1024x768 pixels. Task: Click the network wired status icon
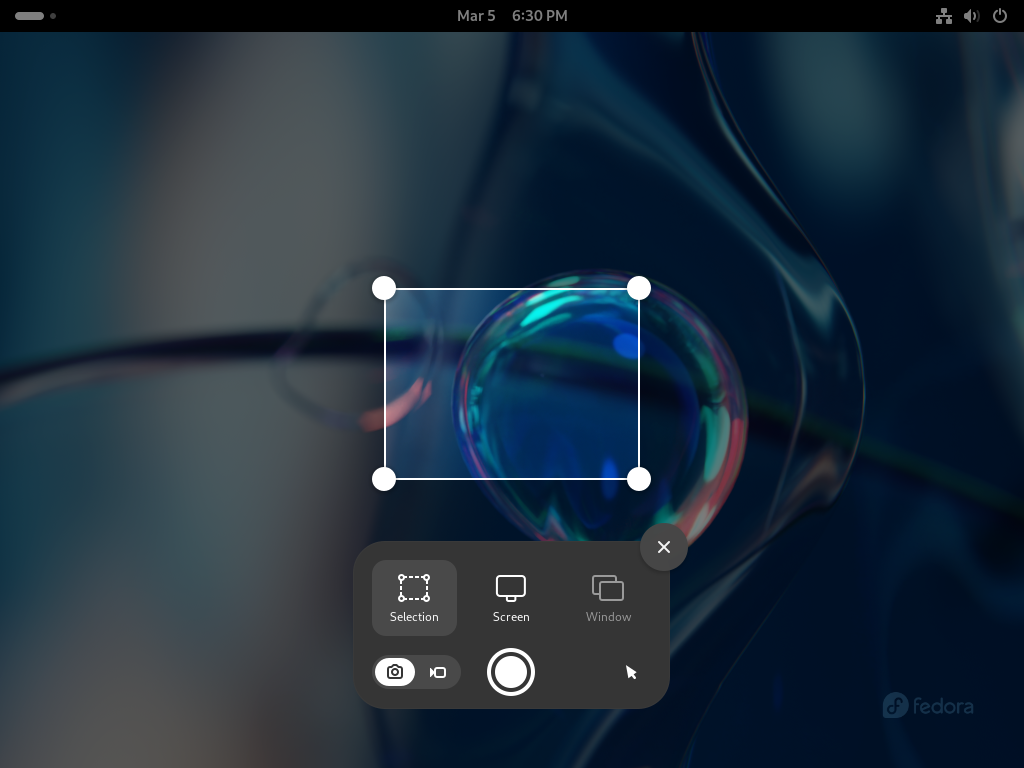pos(944,16)
